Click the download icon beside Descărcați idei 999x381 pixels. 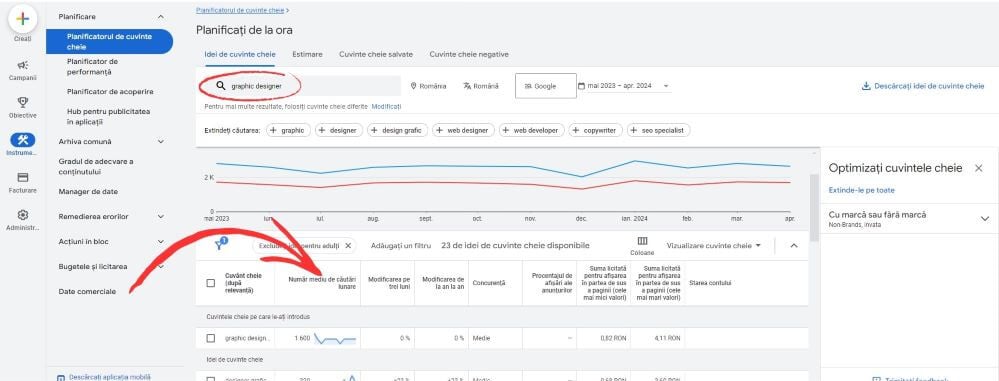[x=866, y=86]
